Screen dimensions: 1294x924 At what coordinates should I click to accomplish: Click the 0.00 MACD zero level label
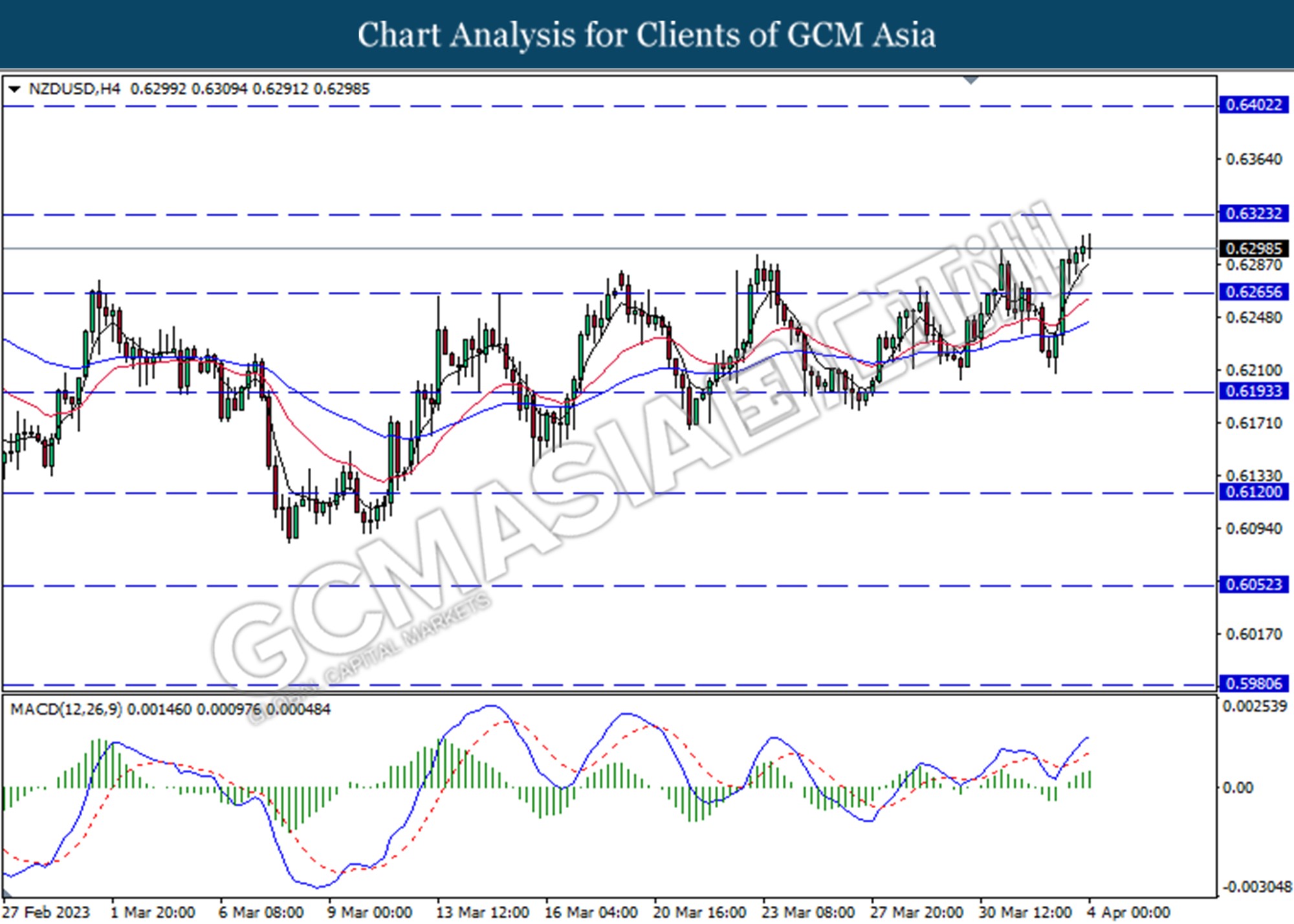click(1238, 787)
